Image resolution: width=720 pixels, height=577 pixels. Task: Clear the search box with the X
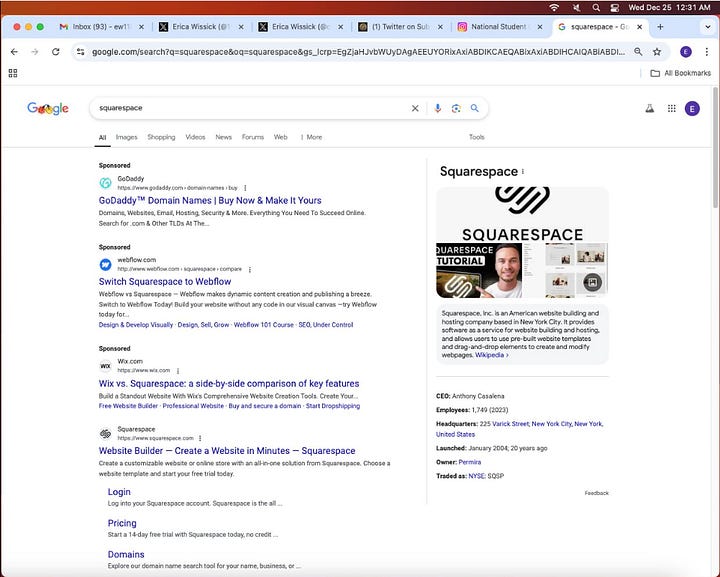coord(415,108)
